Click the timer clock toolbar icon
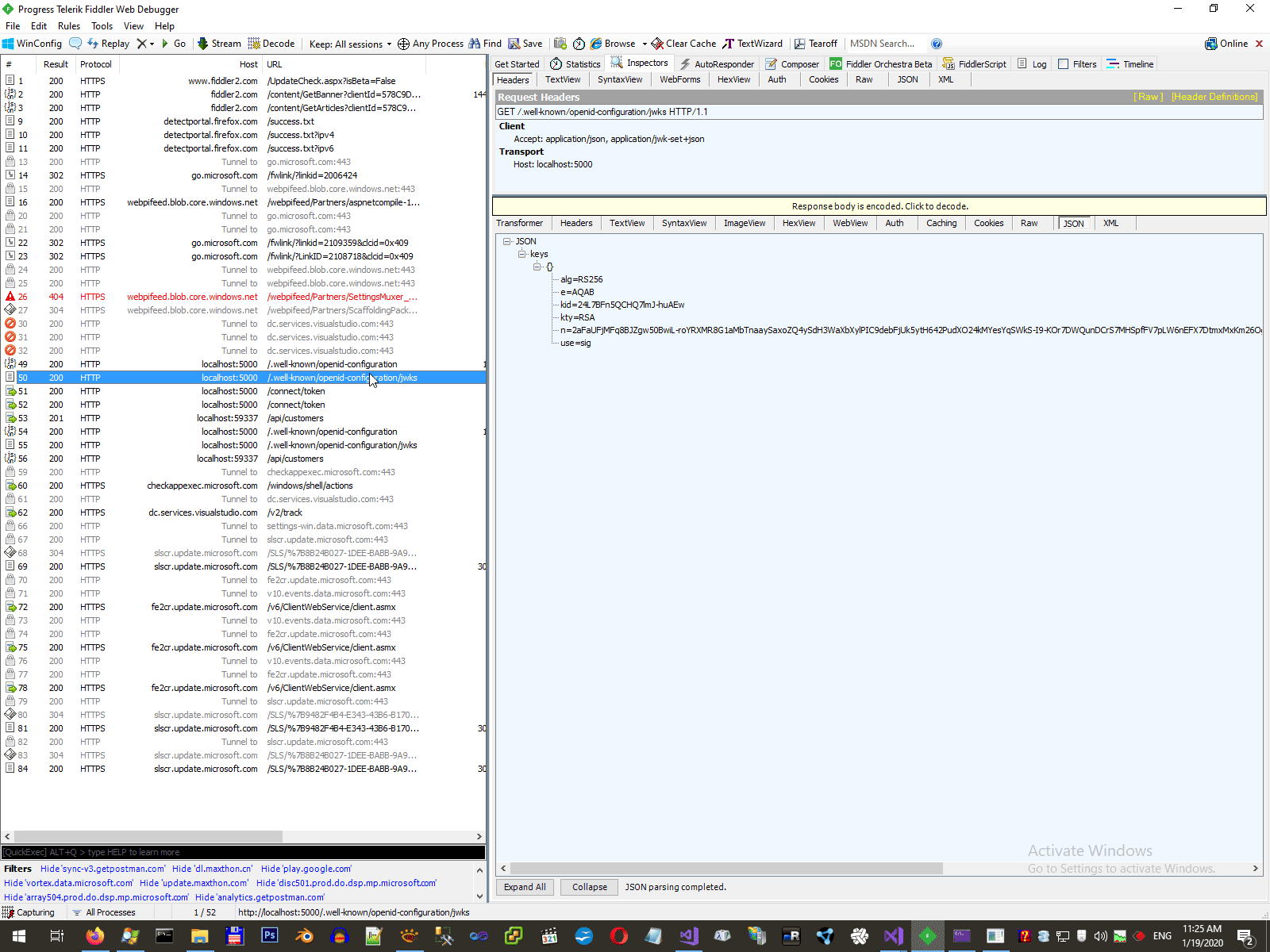The height and width of the screenshot is (952, 1270). (x=579, y=44)
